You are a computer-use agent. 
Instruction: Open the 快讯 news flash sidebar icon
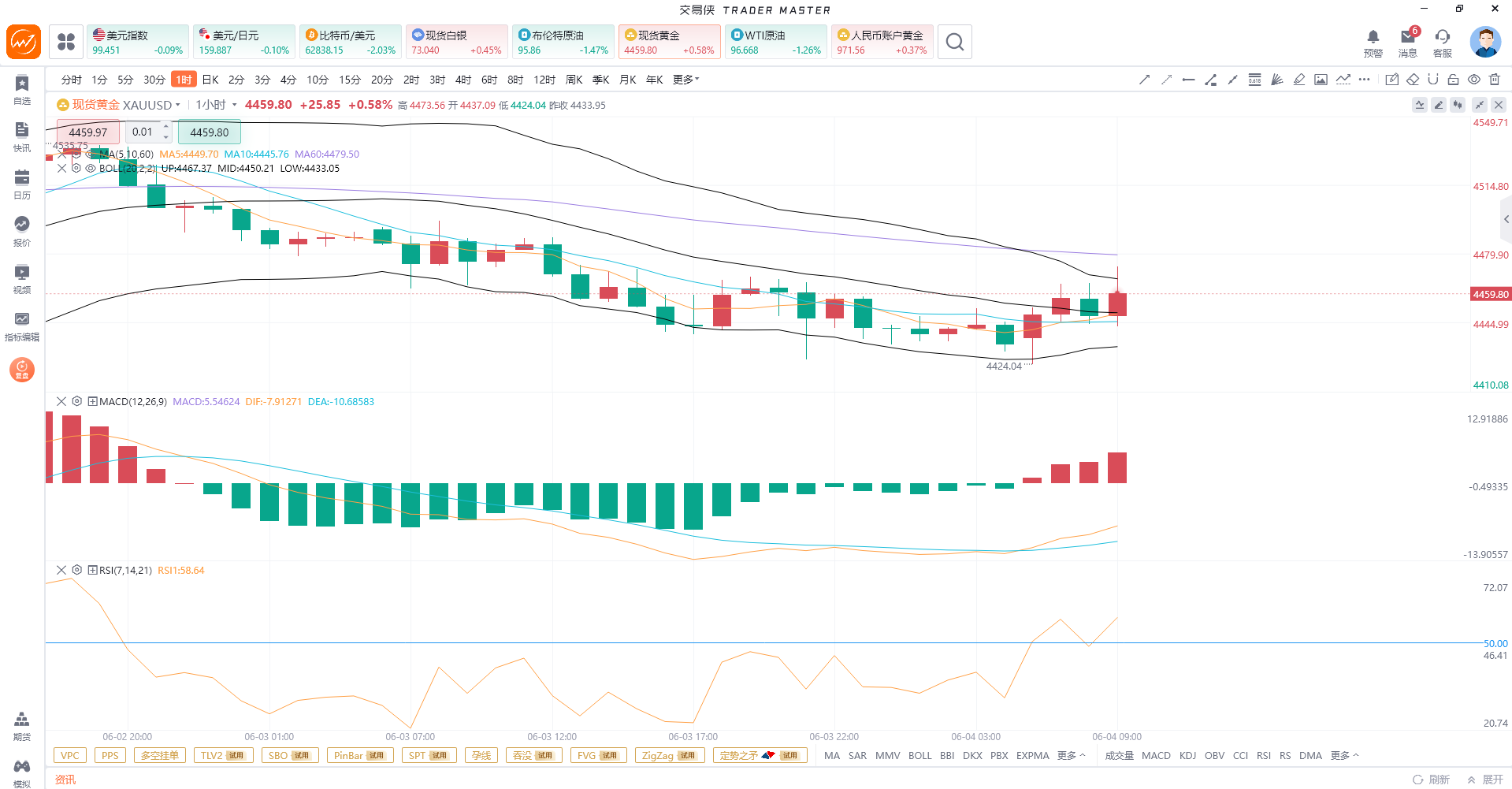[x=22, y=137]
